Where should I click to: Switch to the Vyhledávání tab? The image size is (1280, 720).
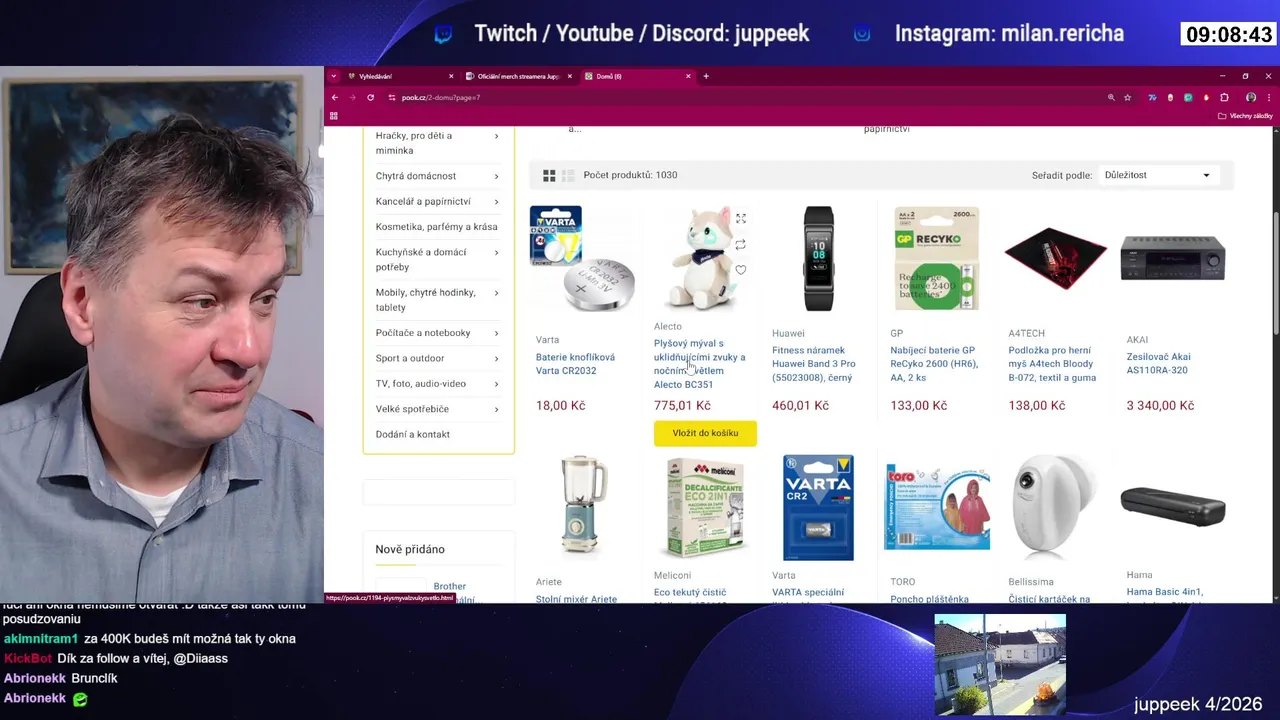coord(400,76)
